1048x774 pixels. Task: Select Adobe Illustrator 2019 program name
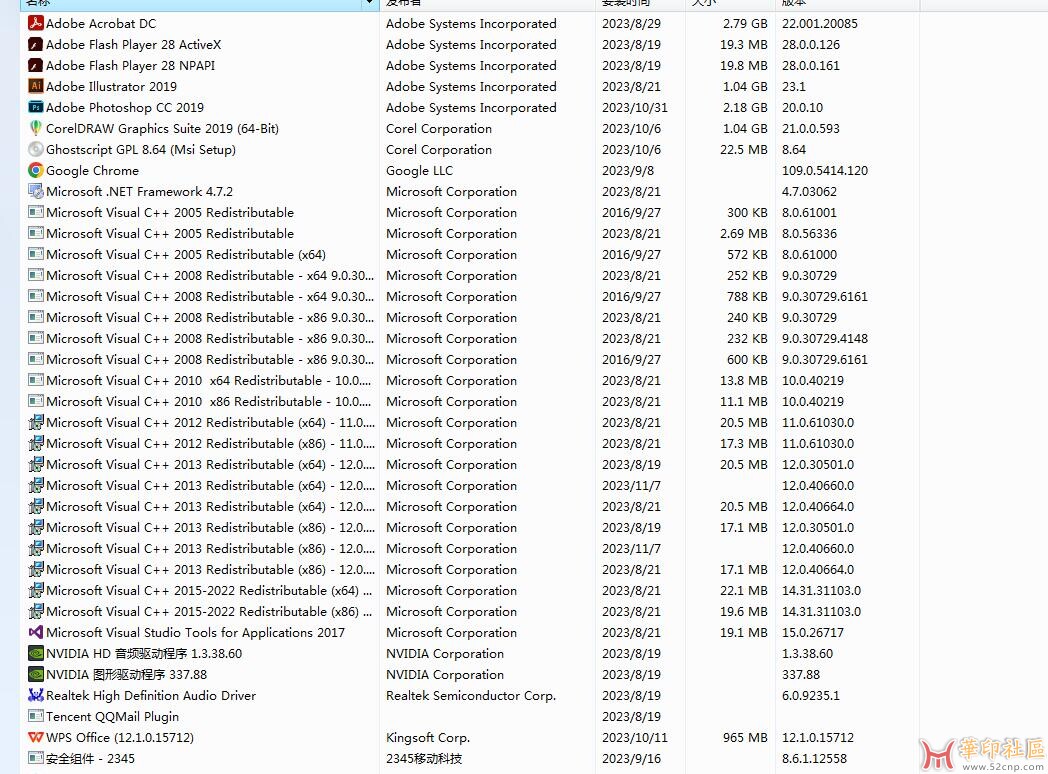pyautogui.click(x=112, y=87)
